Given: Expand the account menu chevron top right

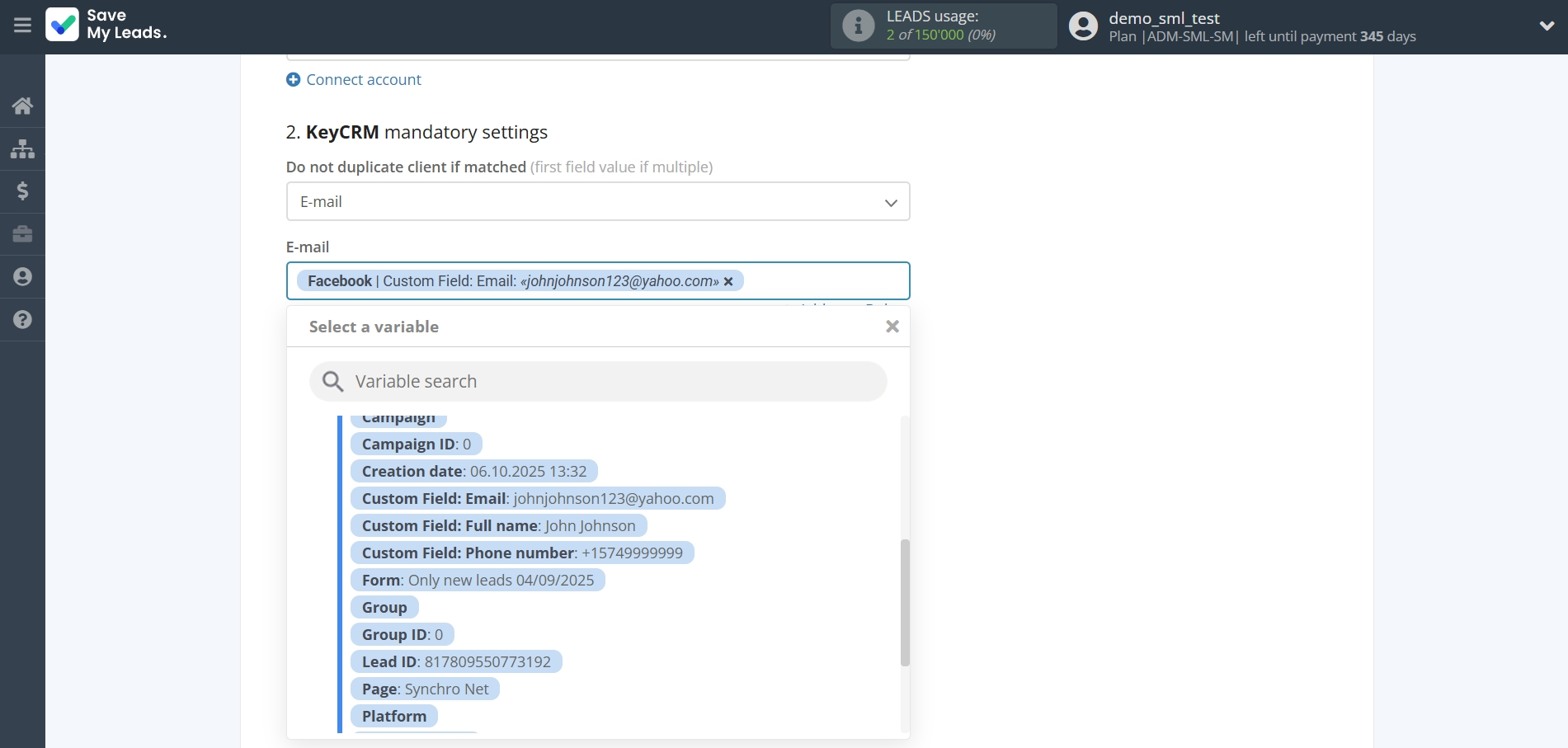Looking at the screenshot, I should pos(1547,26).
